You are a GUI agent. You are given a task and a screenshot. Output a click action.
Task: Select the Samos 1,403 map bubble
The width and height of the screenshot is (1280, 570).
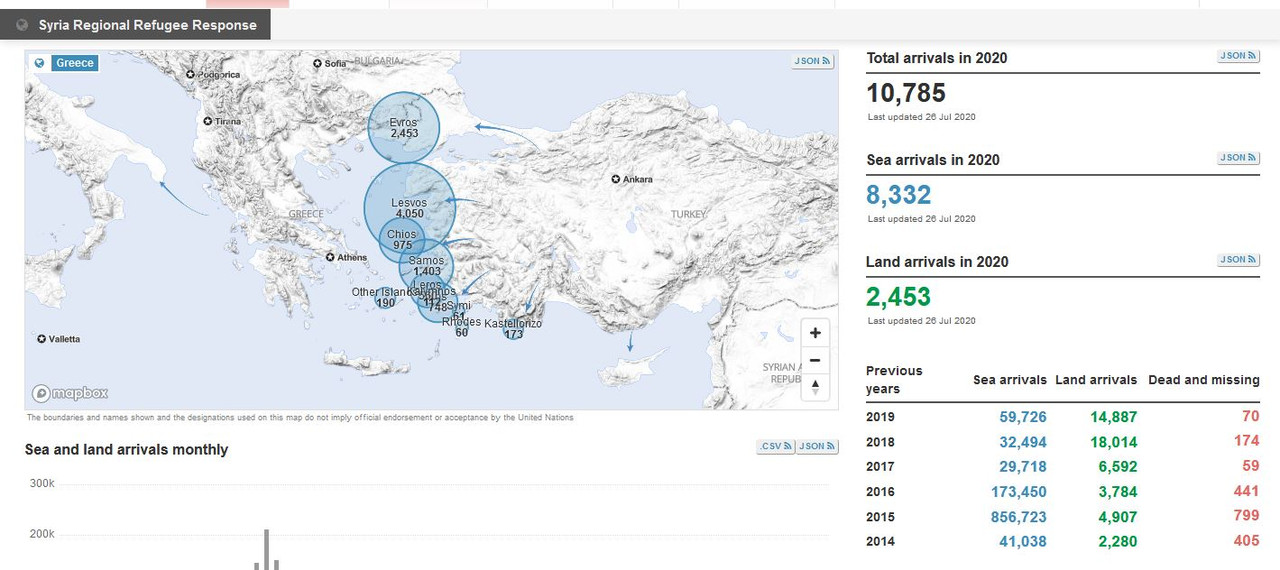point(426,266)
